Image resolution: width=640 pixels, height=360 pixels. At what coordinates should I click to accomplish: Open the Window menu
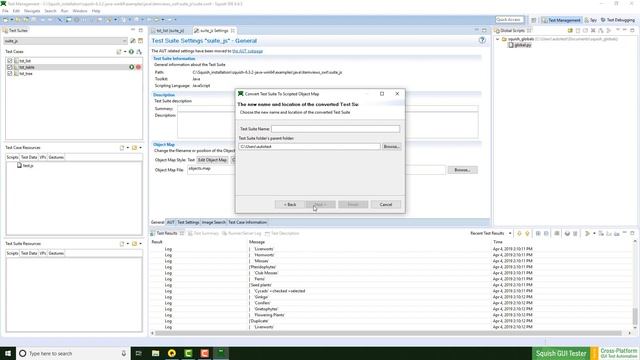click(80, 11)
